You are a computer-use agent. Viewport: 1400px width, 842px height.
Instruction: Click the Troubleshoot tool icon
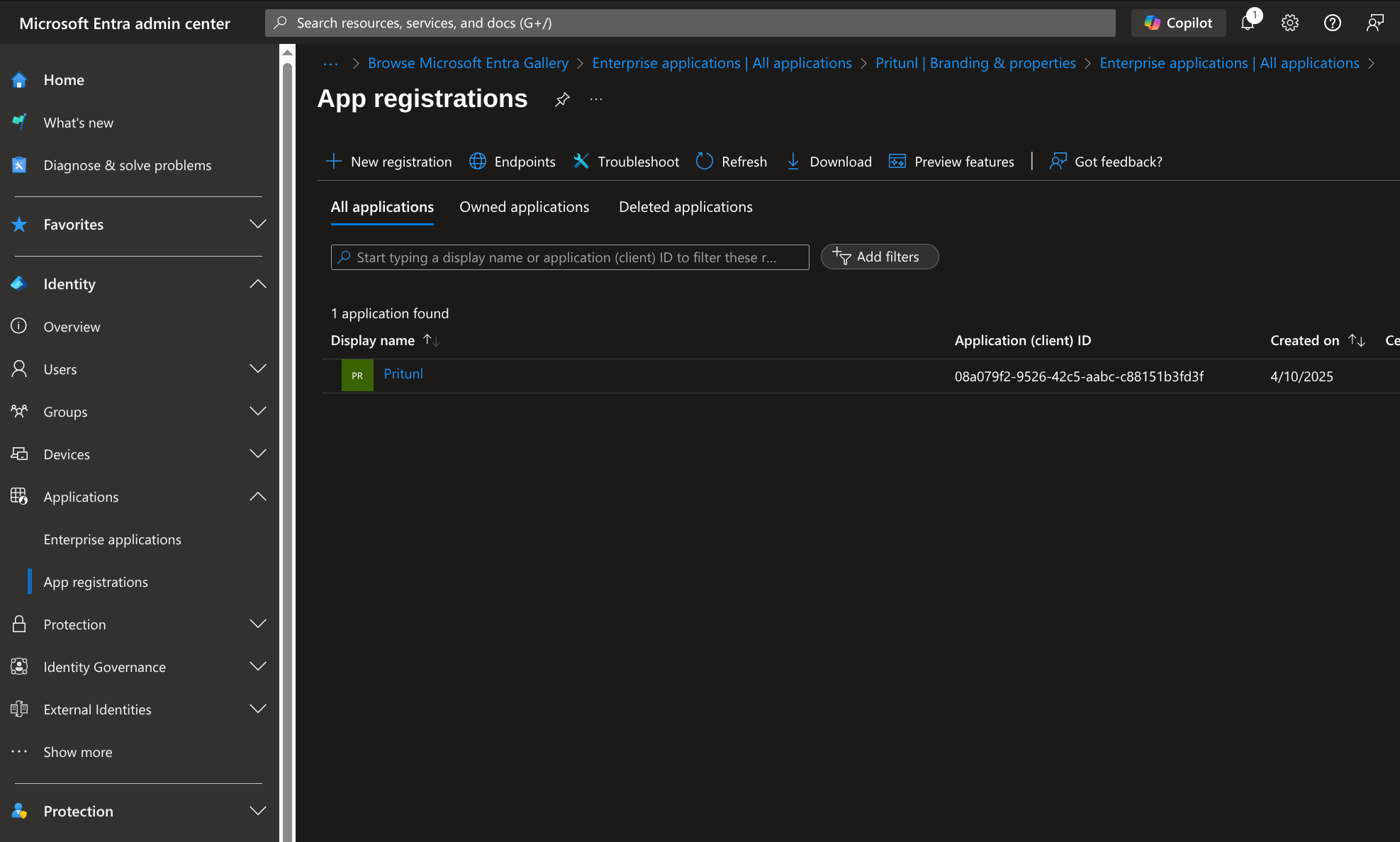(581, 162)
